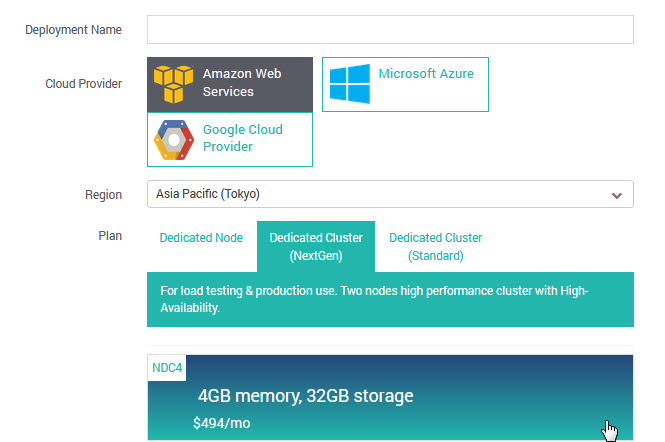The width and height of the screenshot is (665, 442).
Task: Click the AWS cubes logo icon
Action: coord(173,84)
